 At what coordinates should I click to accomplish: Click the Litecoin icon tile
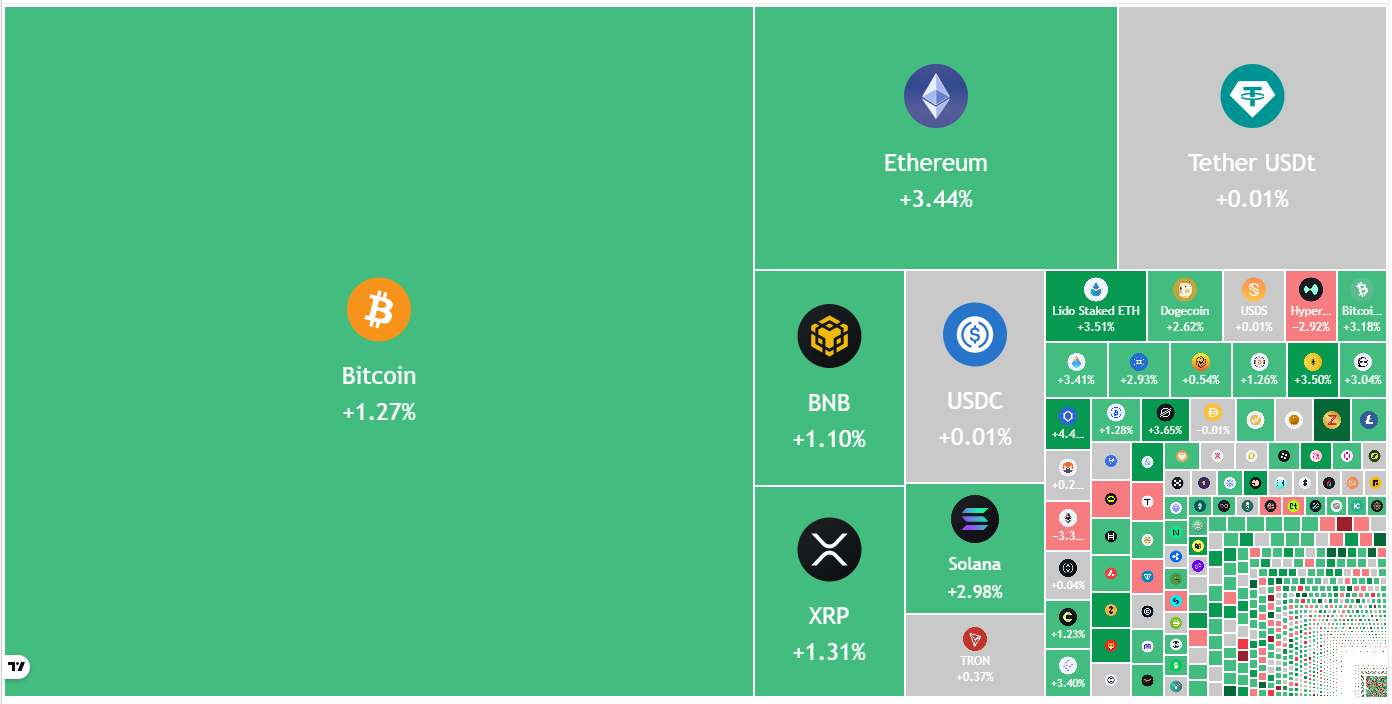(1368, 420)
